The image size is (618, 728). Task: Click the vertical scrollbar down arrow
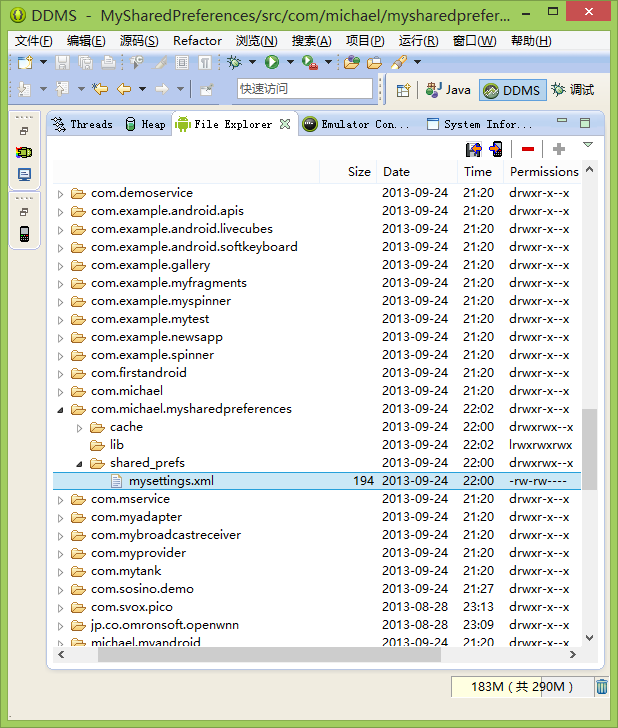coord(590,638)
